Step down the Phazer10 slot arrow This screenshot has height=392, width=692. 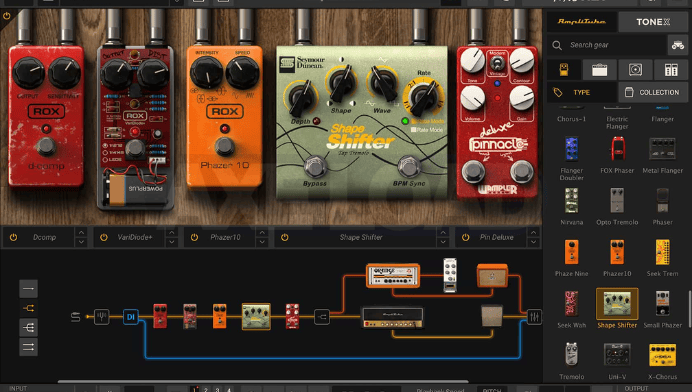(262, 242)
